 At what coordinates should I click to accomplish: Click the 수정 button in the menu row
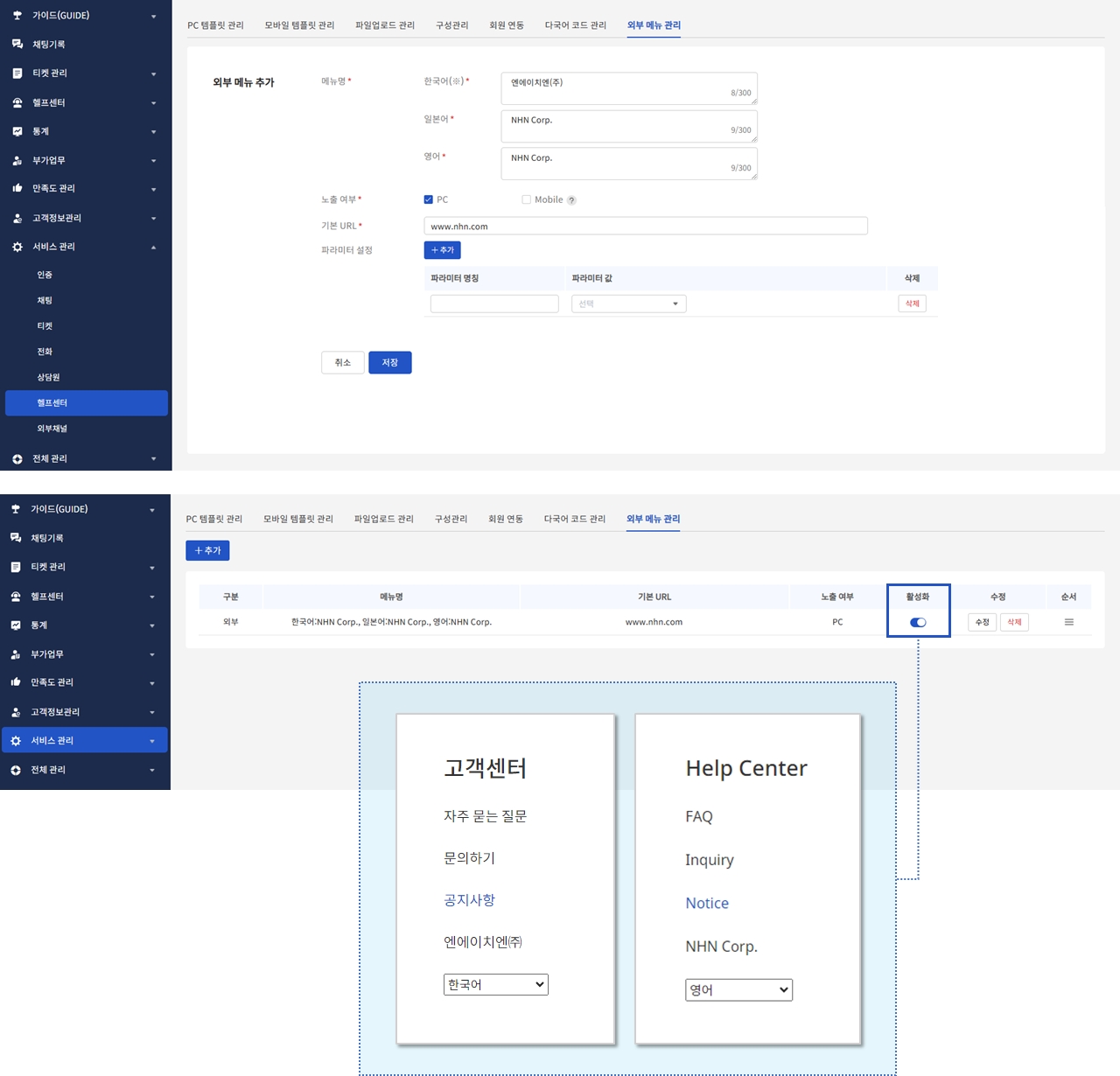(982, 622)
